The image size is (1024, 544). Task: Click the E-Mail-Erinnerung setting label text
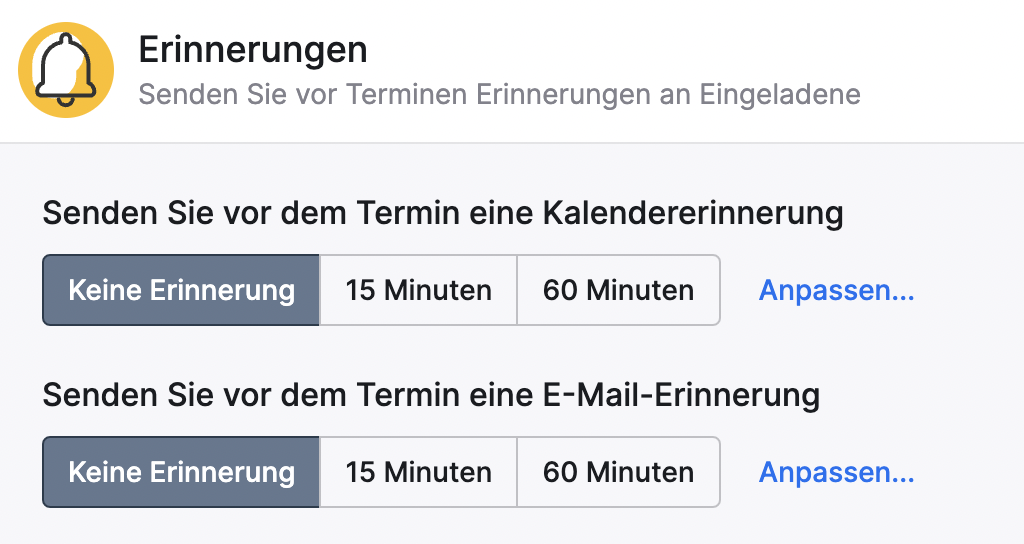tap(431, 396)
